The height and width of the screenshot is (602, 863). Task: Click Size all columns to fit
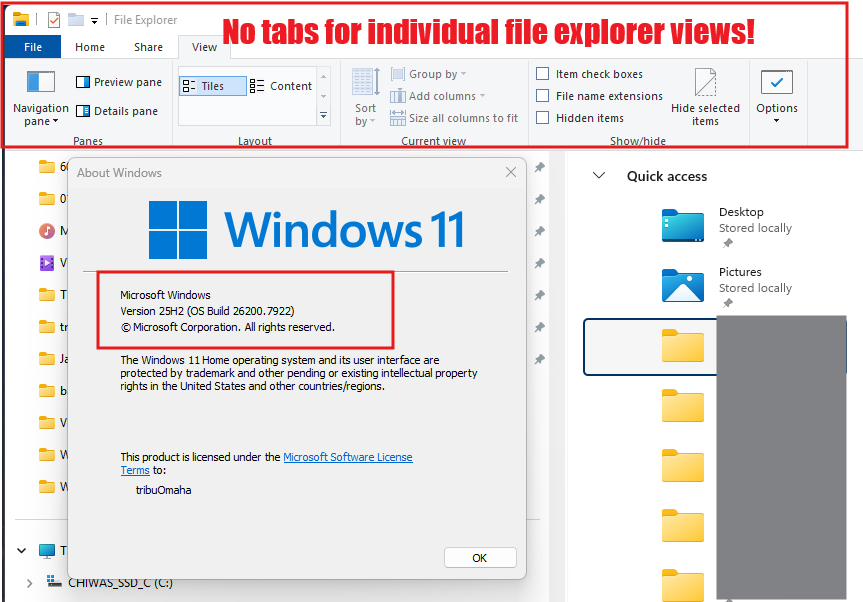pyautogui.click(x=454, y=118)
